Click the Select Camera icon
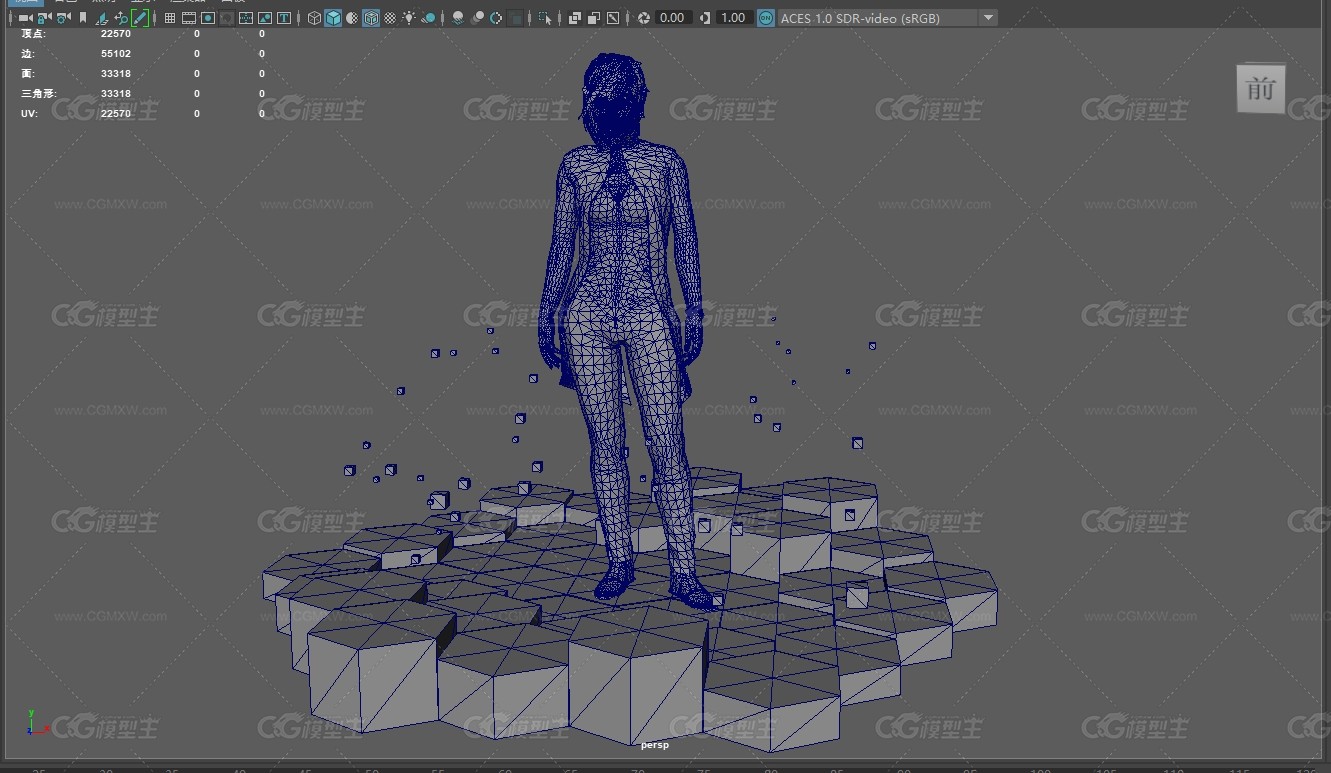This screenshot has height=773, width=1331. (25, 18)
